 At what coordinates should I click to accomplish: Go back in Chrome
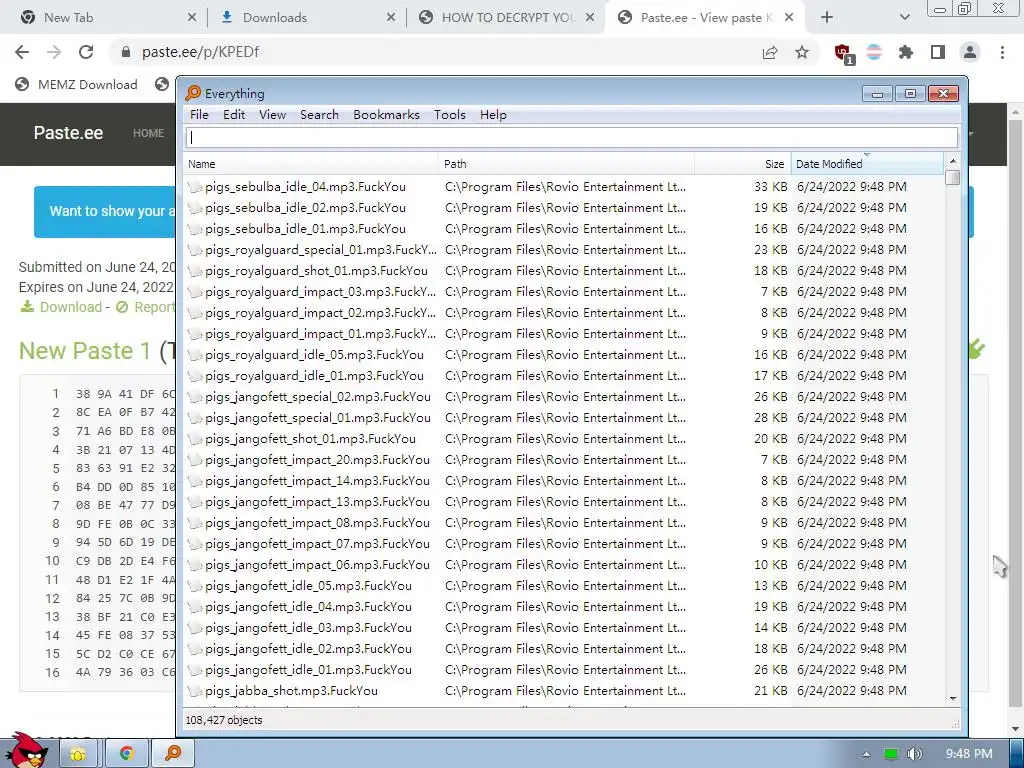point(22,52)
